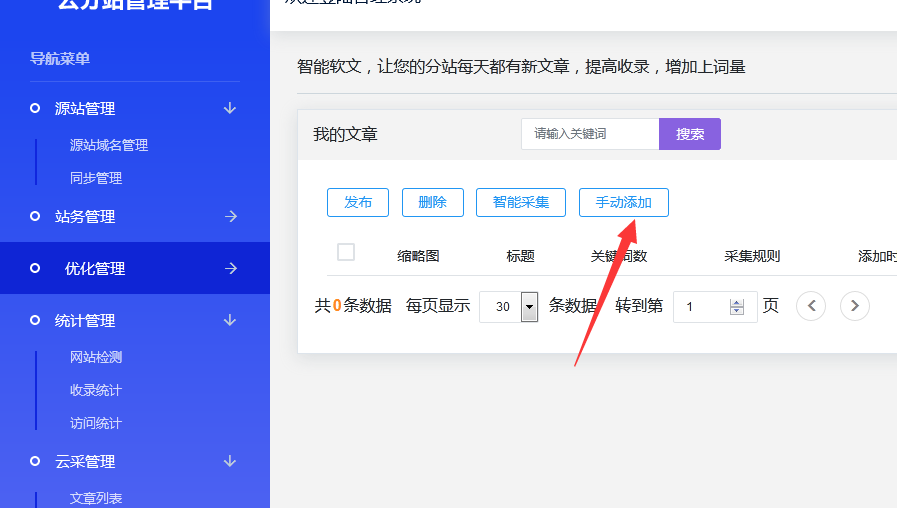Click the 发布 button
This screenshot has height=508, width=897.
[x=358, y=202]
